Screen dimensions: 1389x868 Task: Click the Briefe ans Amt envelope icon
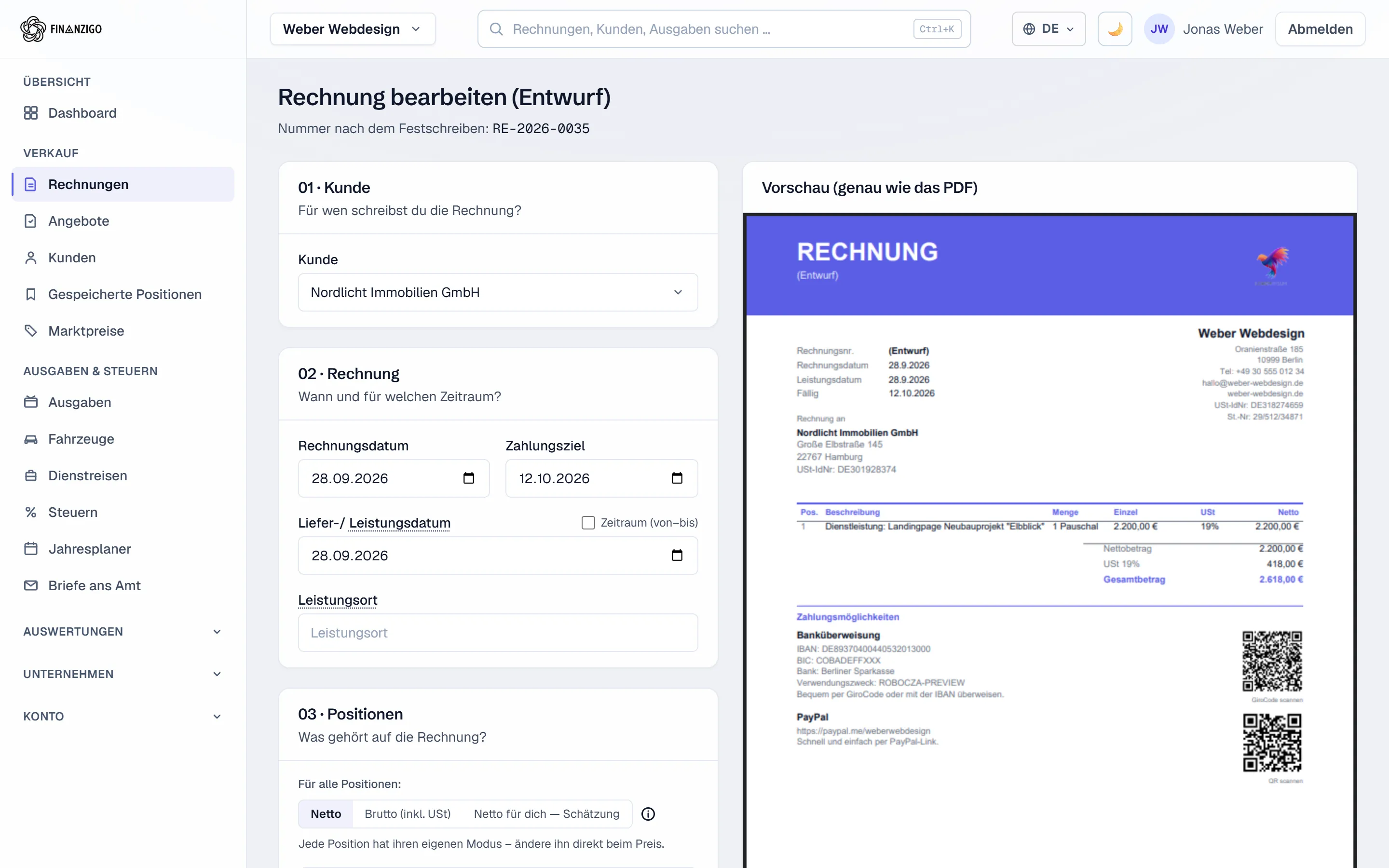click(x=31, y=585)
